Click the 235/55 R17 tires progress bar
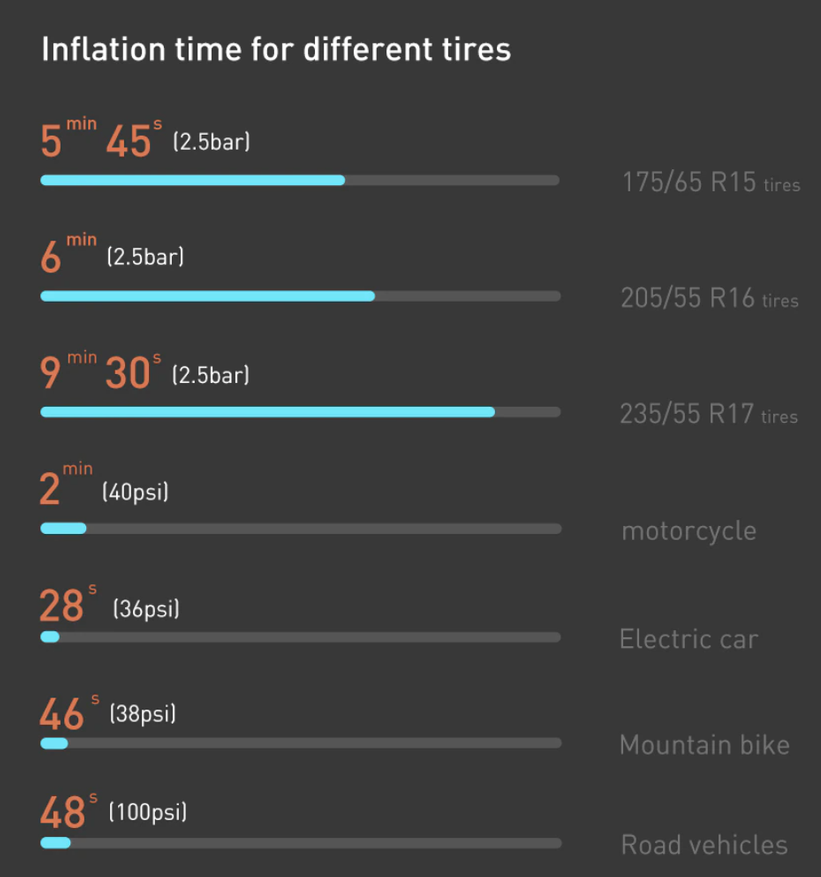Image resolution: width=821 pixels, height=877 pixels. point(300,412)
